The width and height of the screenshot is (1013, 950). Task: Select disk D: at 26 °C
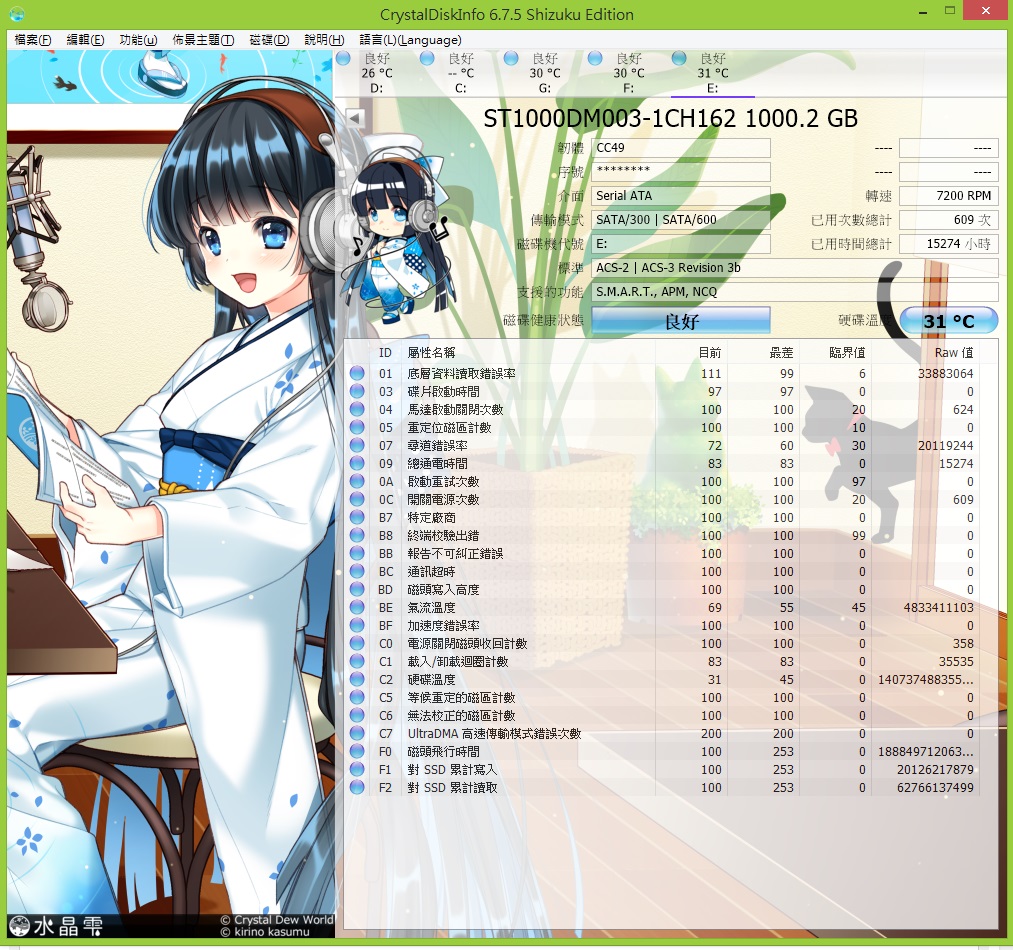coord(377,73)
